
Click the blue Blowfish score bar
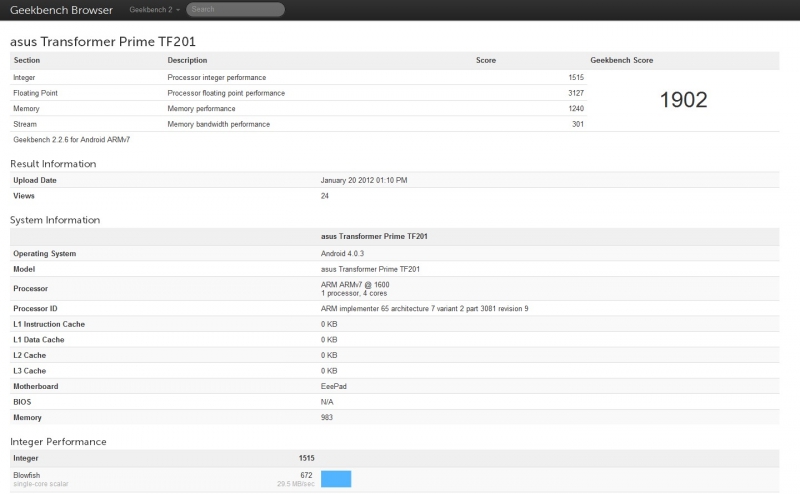pyautogui.click(x=336, y=479)
